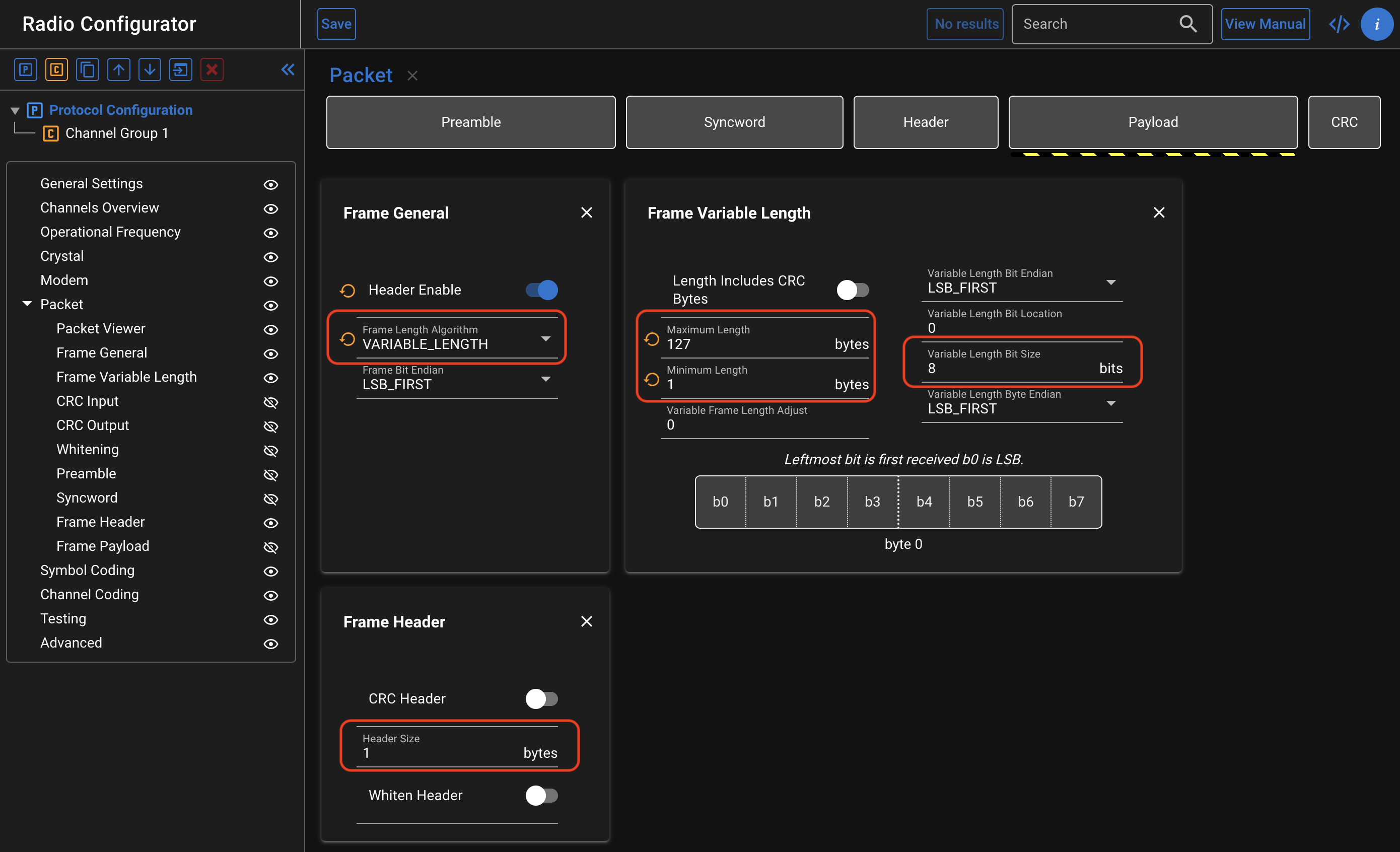Click the move down arrow icon
This screenshot has height=852, width=1400.
pyautogui.click(x=150, y=70)
